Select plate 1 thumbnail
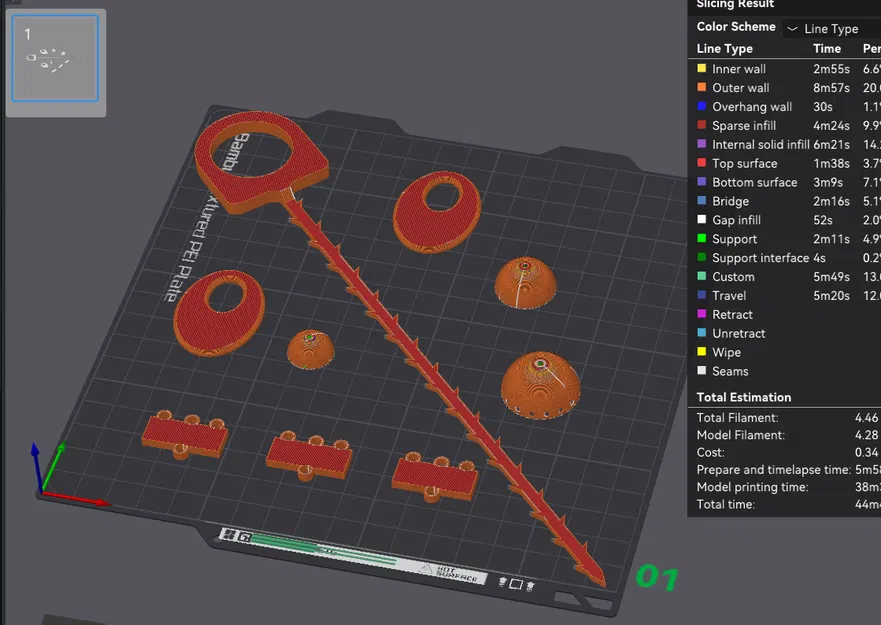The height and width of the screenshot is (625, 881). (x=55, y=58)
